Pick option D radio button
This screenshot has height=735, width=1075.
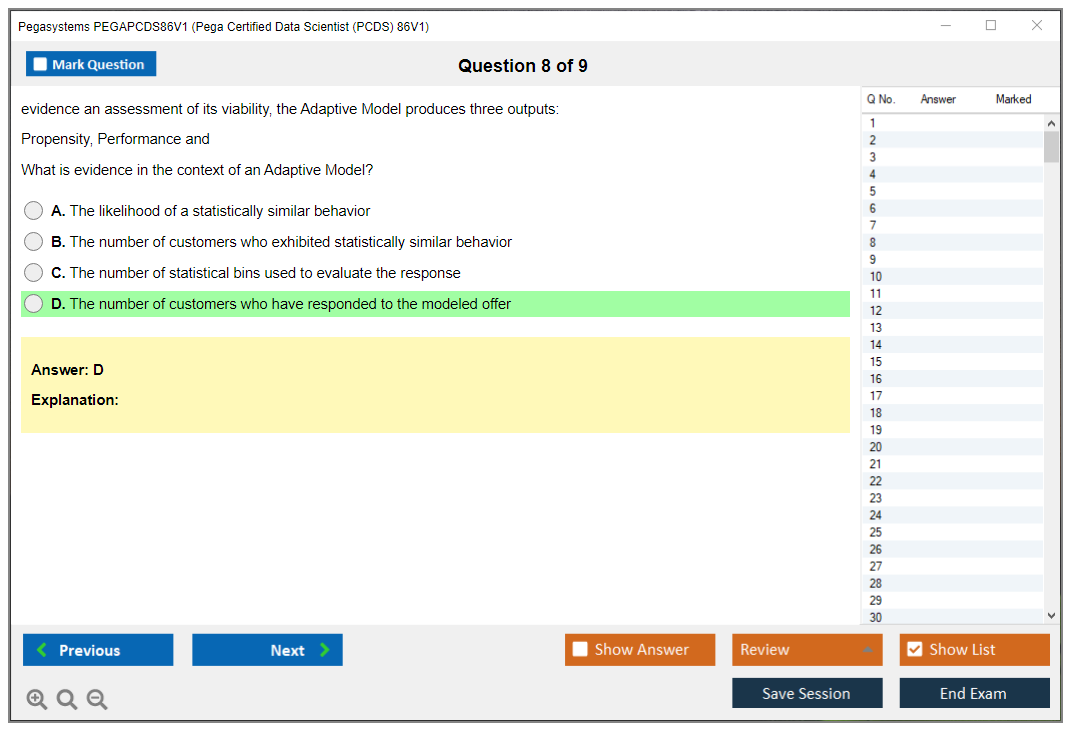[x=34, y=304]
